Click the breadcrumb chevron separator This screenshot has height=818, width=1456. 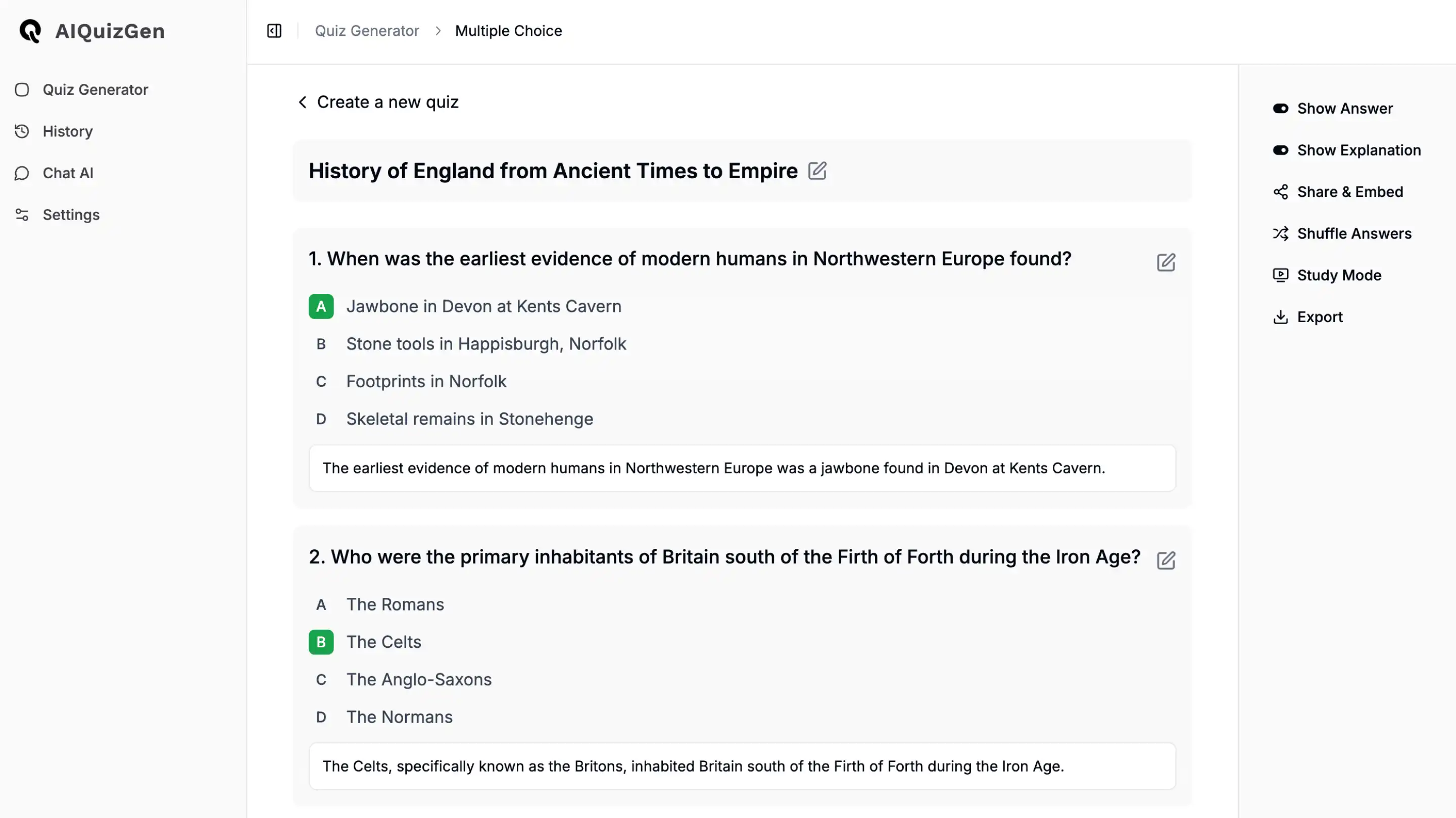(438, 30)
